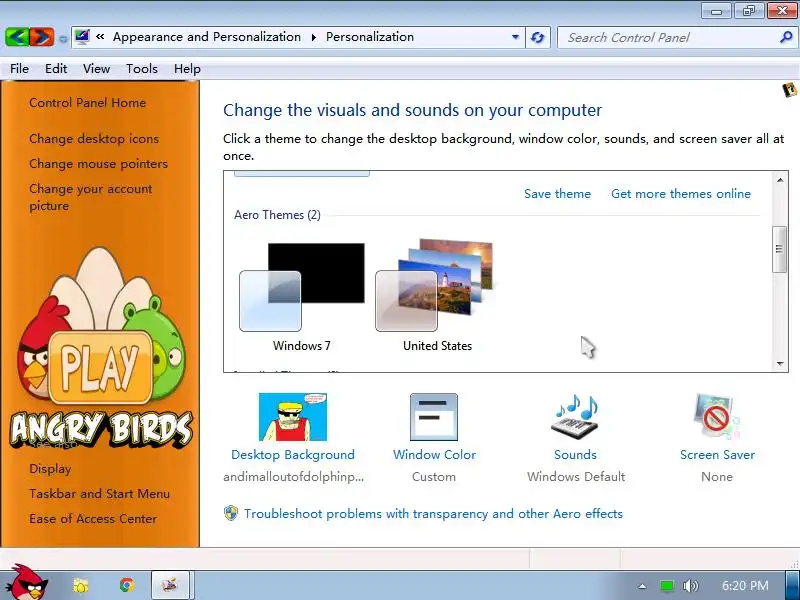Open Ease of Access Center
800x600 pixels.
click(93, 518)
